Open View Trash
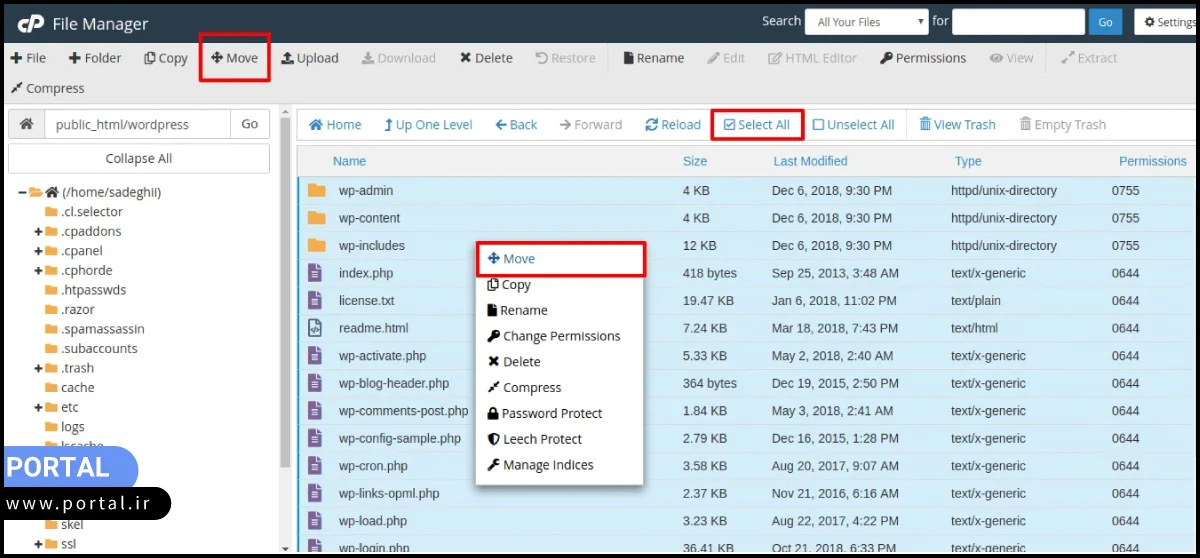 click(x=957, y=125)
